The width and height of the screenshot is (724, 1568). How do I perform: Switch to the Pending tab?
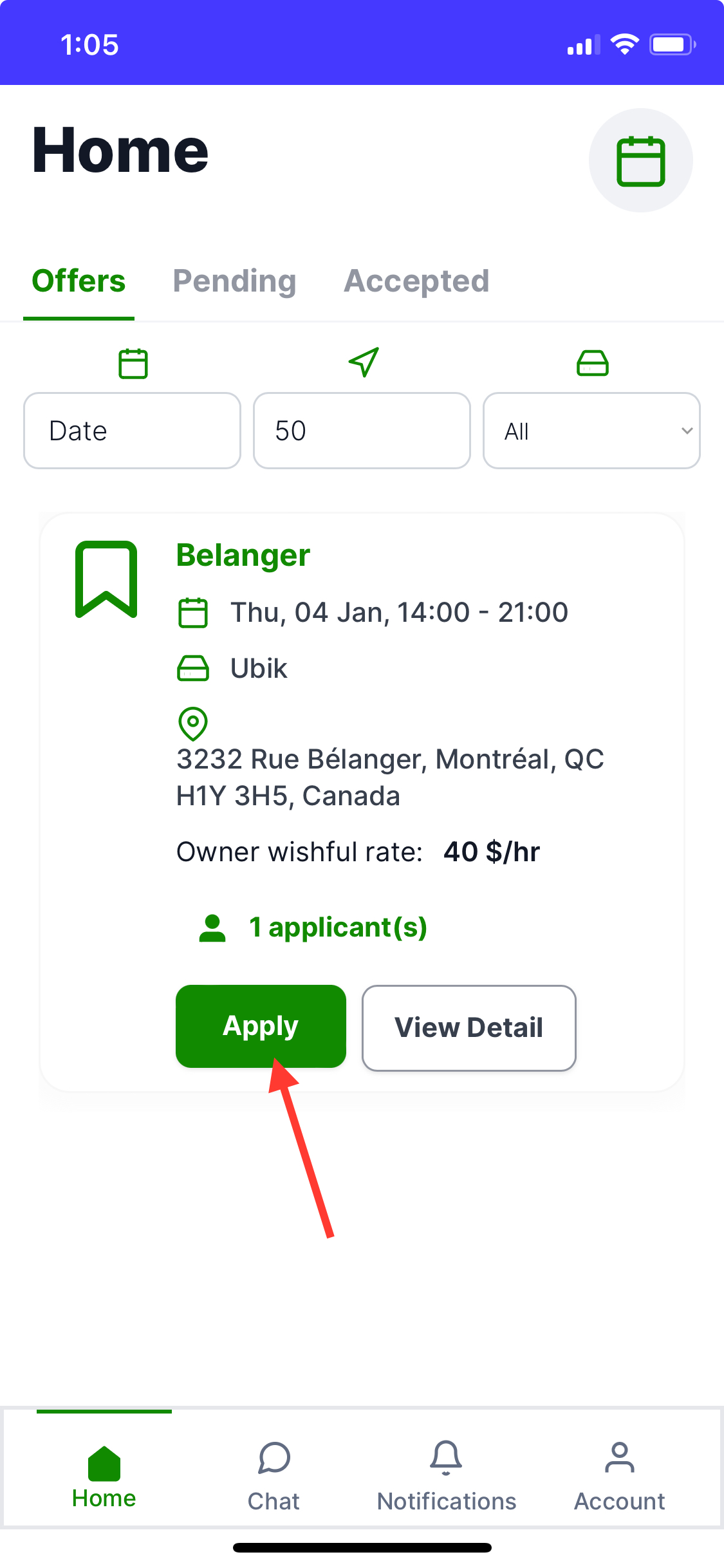pyautogui.click(x=234, y=281)
